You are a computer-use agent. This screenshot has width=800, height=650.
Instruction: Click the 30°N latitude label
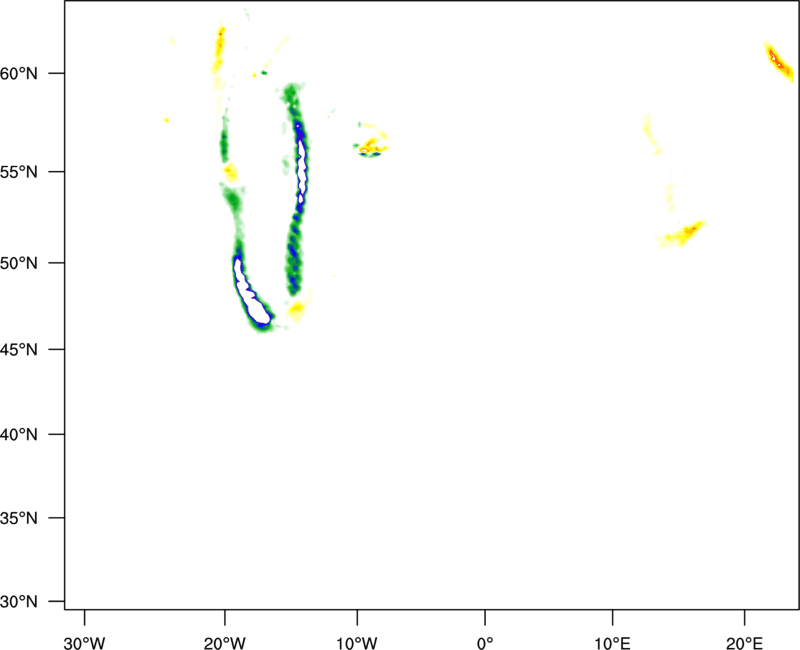tap(19, 602)
